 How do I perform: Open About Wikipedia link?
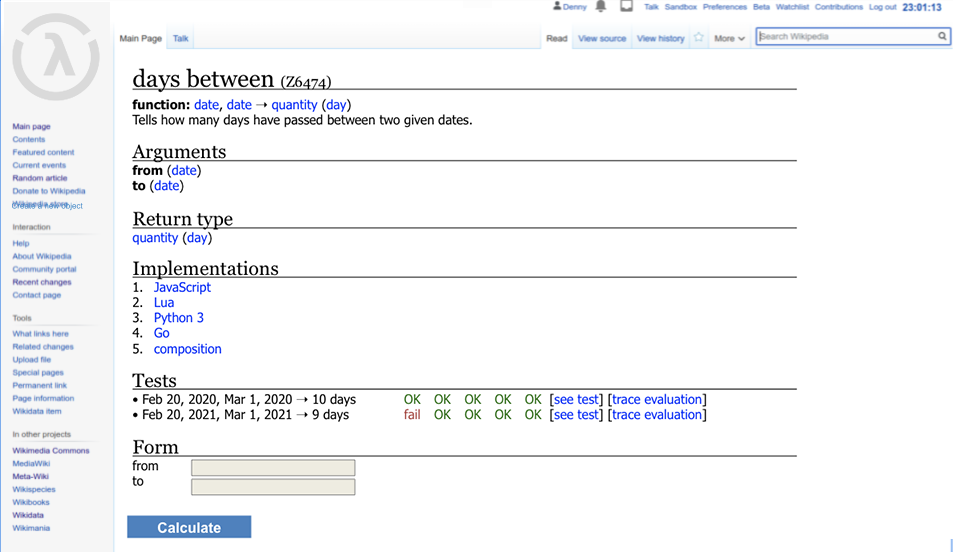(42, 256)
